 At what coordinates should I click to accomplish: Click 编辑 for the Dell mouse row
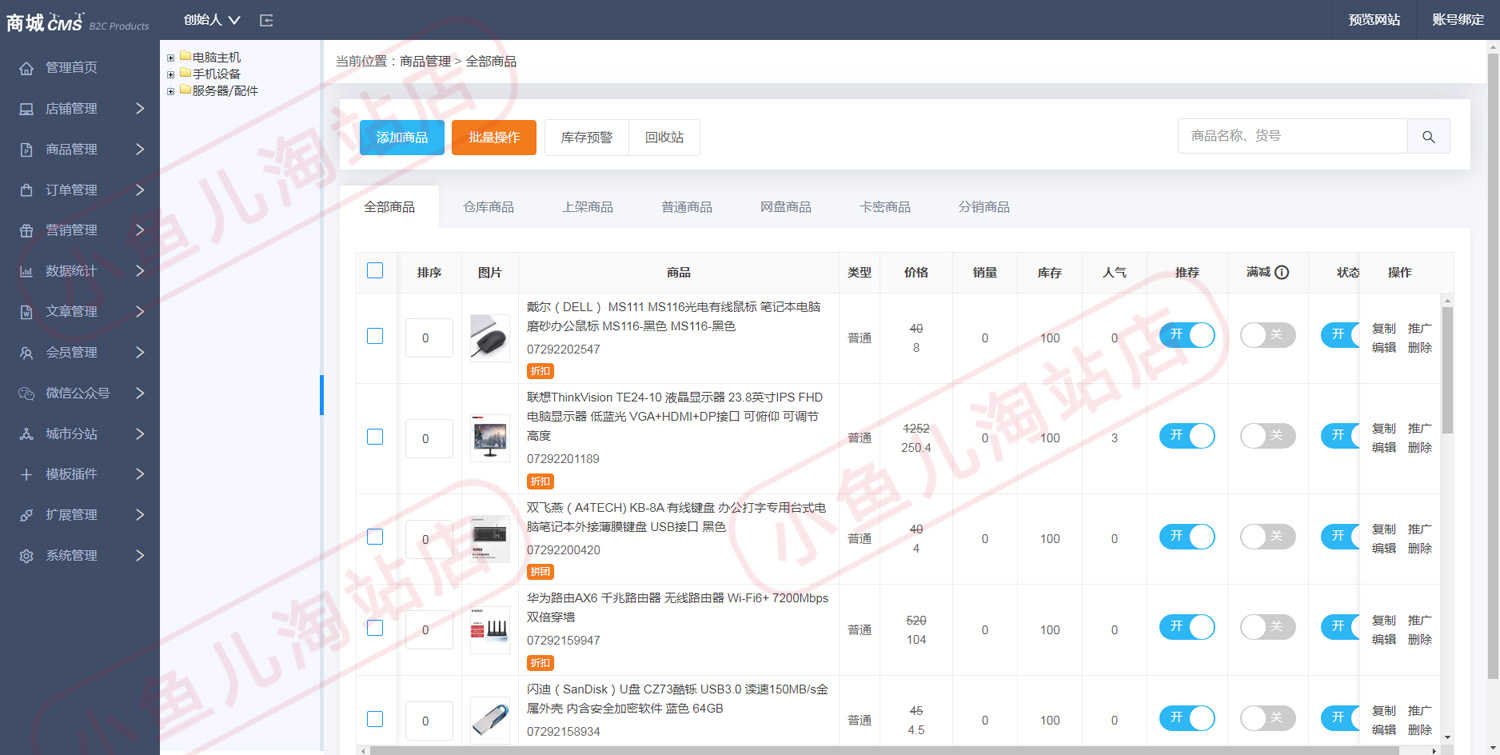(1384, 348)
